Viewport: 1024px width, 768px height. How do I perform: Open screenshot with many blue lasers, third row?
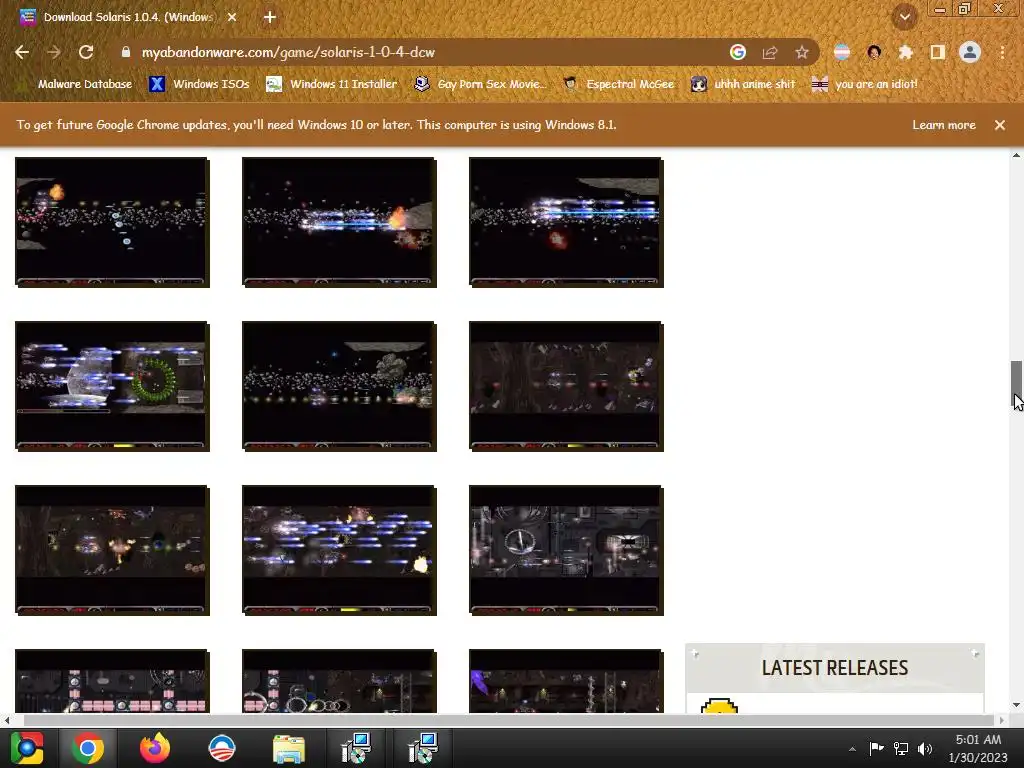(x=339, y=550)
